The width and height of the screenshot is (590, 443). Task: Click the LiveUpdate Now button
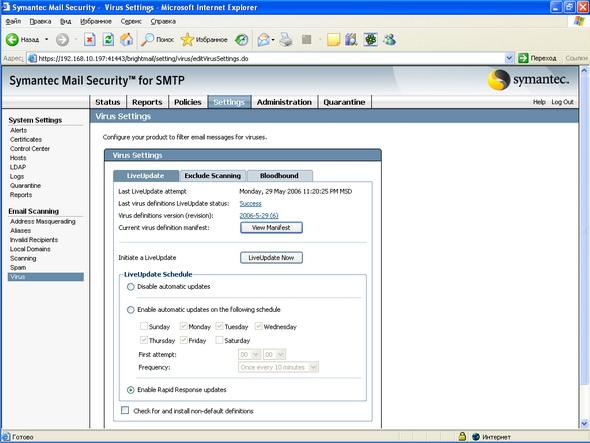tap(271, 258)
